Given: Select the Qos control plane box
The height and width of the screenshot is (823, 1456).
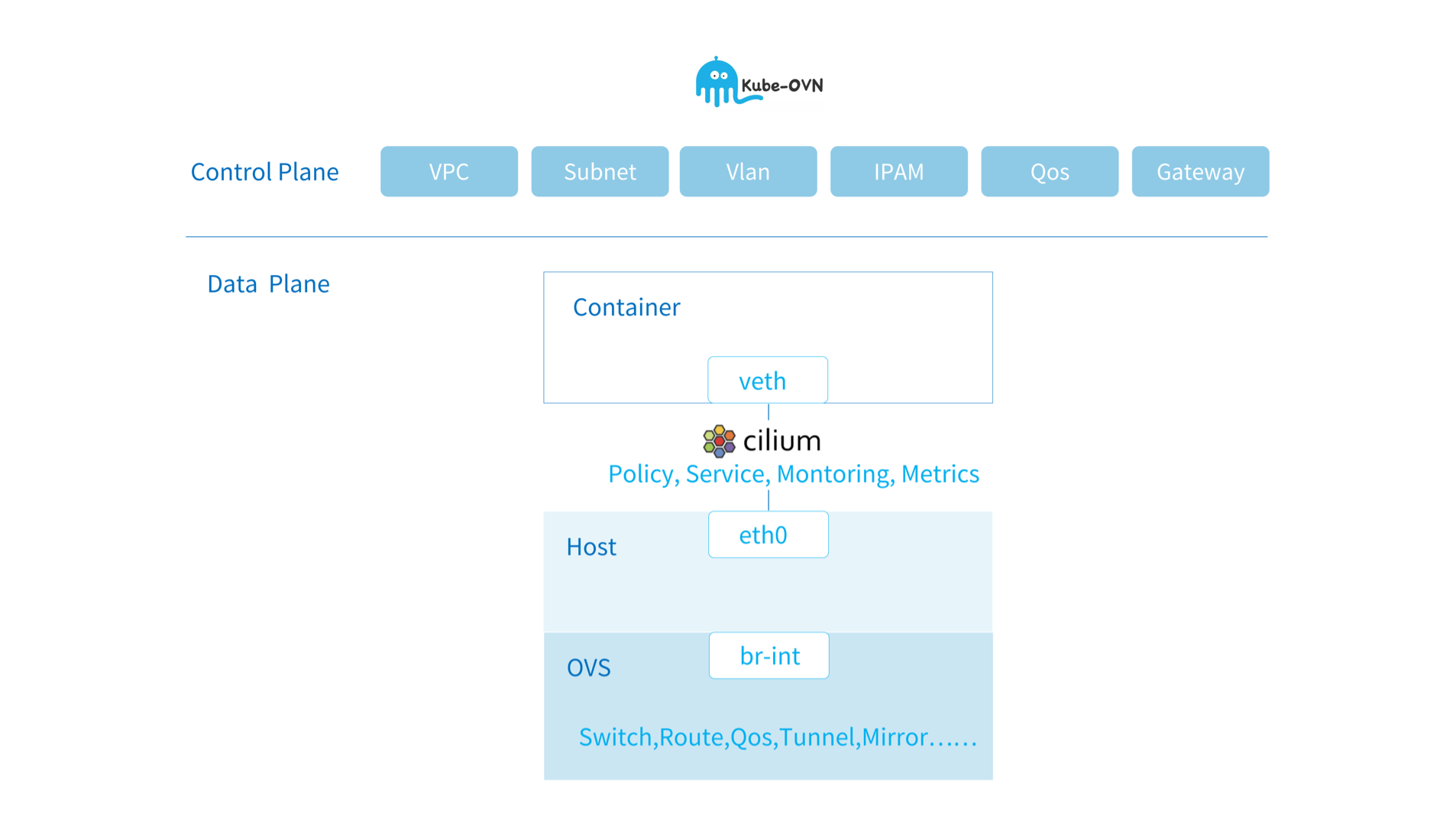Looking at the screenshot, I should point(1049,172).
